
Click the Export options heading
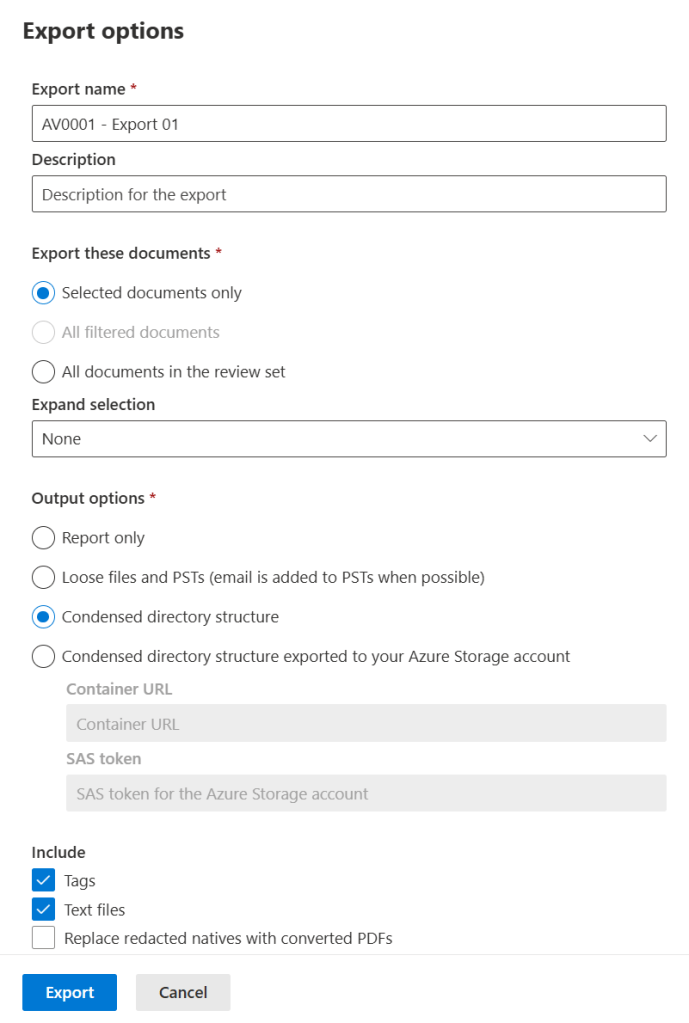[103, 31]
